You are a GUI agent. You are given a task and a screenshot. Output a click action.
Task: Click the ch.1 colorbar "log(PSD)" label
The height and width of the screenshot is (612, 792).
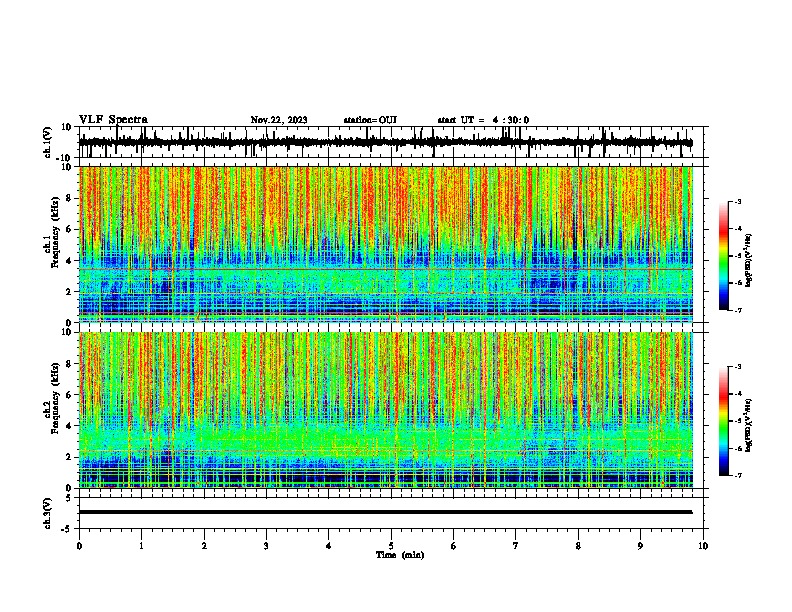749,261
